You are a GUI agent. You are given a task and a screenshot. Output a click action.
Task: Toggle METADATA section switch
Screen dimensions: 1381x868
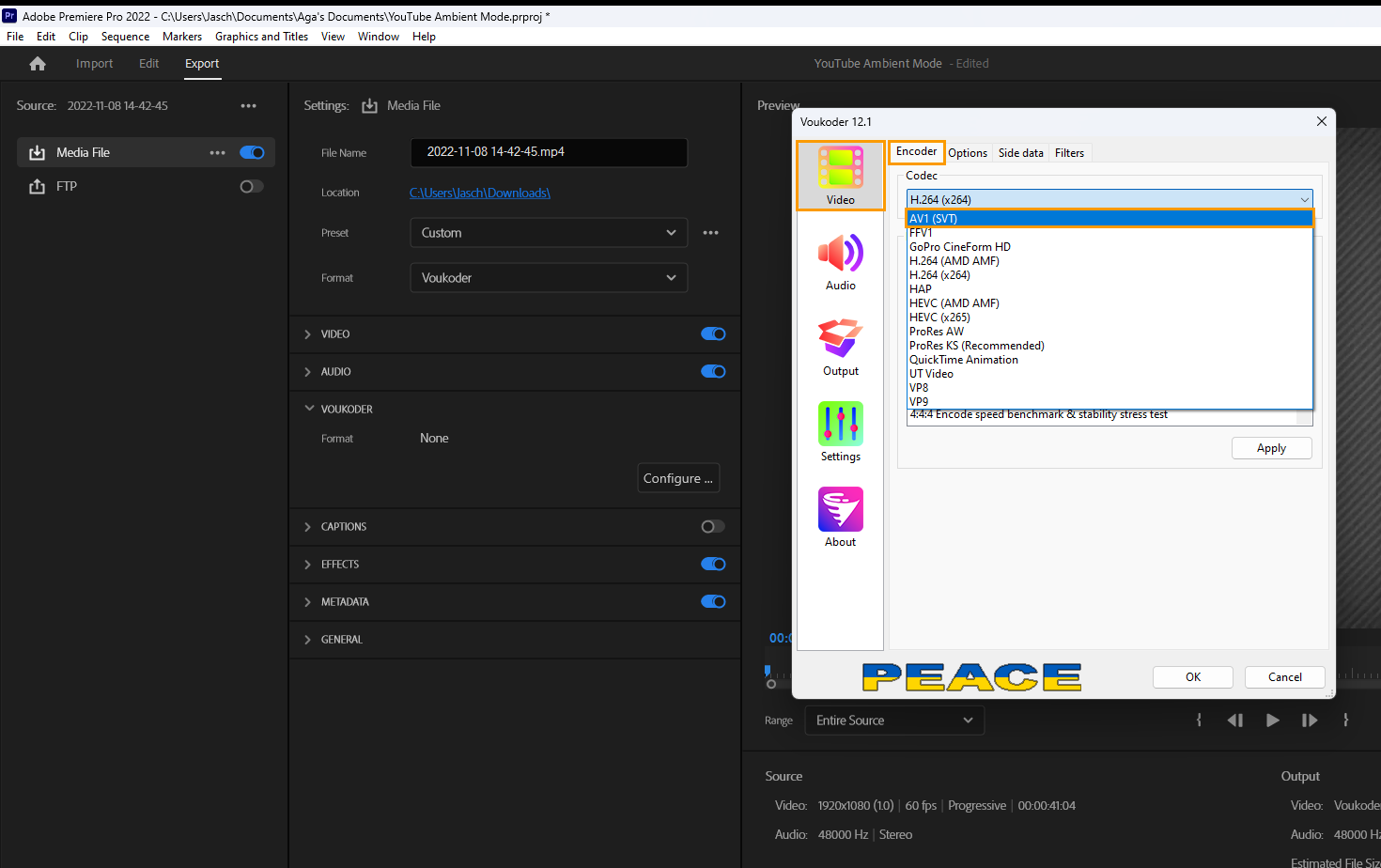(x=713, y=601)
